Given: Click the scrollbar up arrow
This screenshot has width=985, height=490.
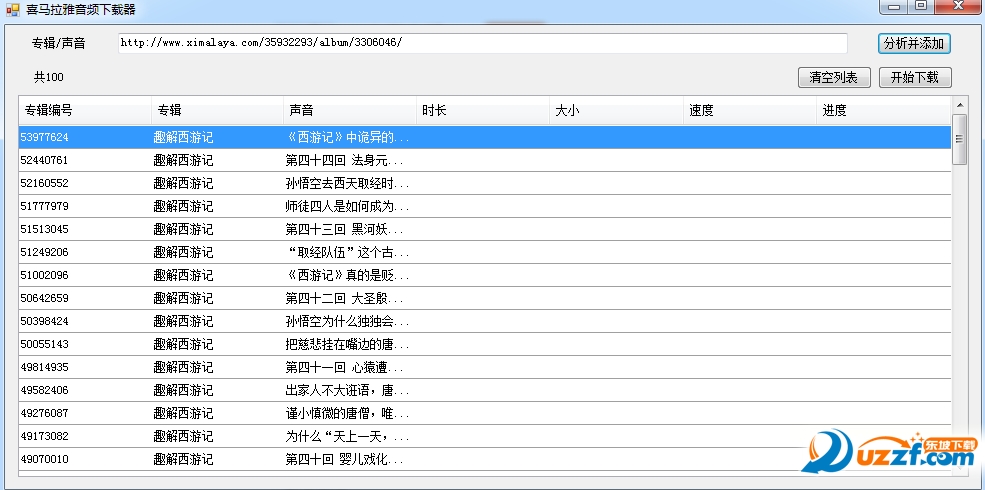Looking at the screenshot, I should [959, 104].
